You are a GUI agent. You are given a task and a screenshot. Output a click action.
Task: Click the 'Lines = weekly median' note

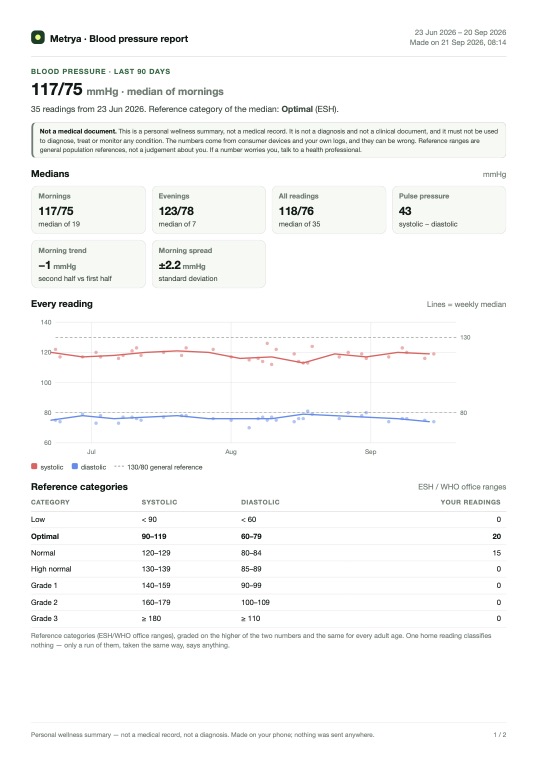point(466,304)
